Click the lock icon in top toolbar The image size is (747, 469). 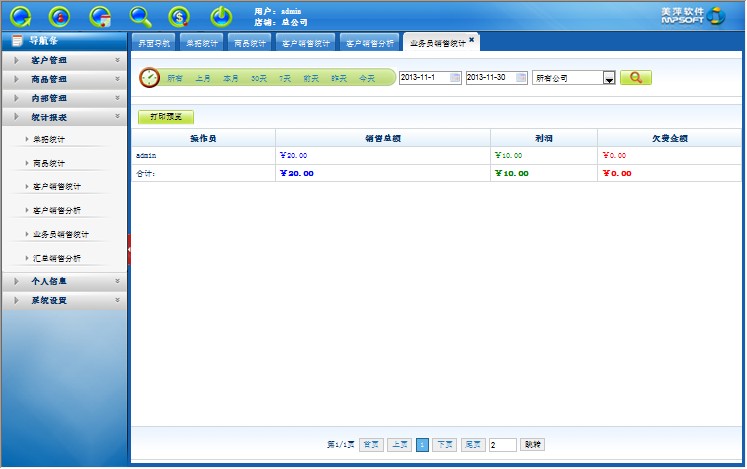[x=60, y=16]
